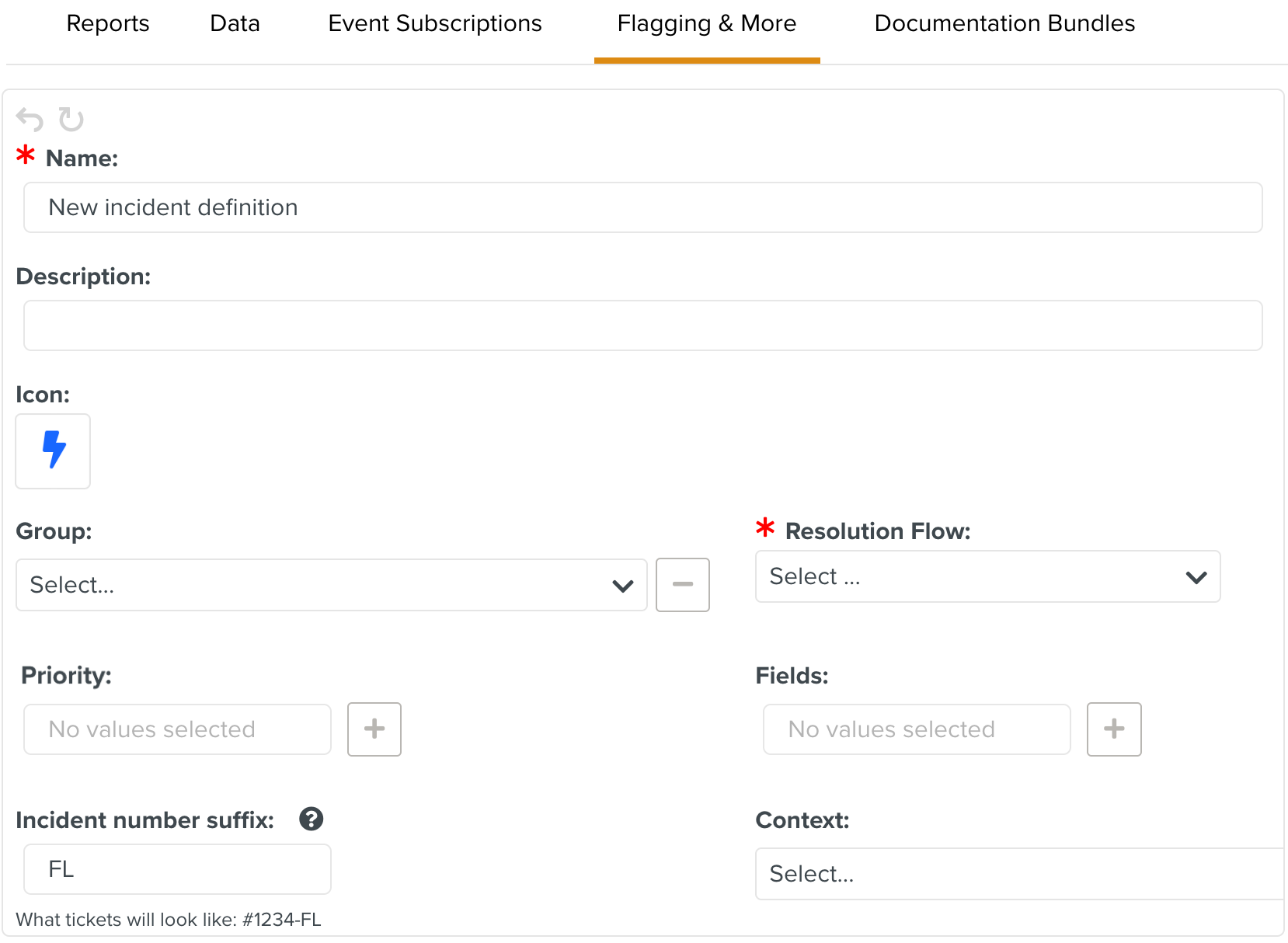Focus the Description text field
Image resolution: width=1288 pixels, height=943 pixels.
[x=642, y=325]
